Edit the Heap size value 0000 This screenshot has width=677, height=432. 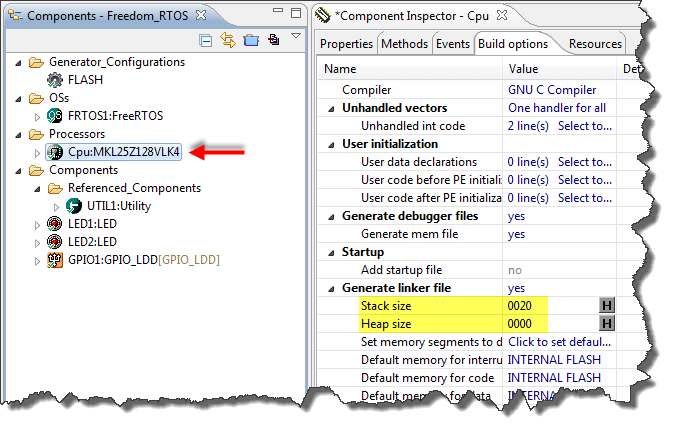(519, 324)
